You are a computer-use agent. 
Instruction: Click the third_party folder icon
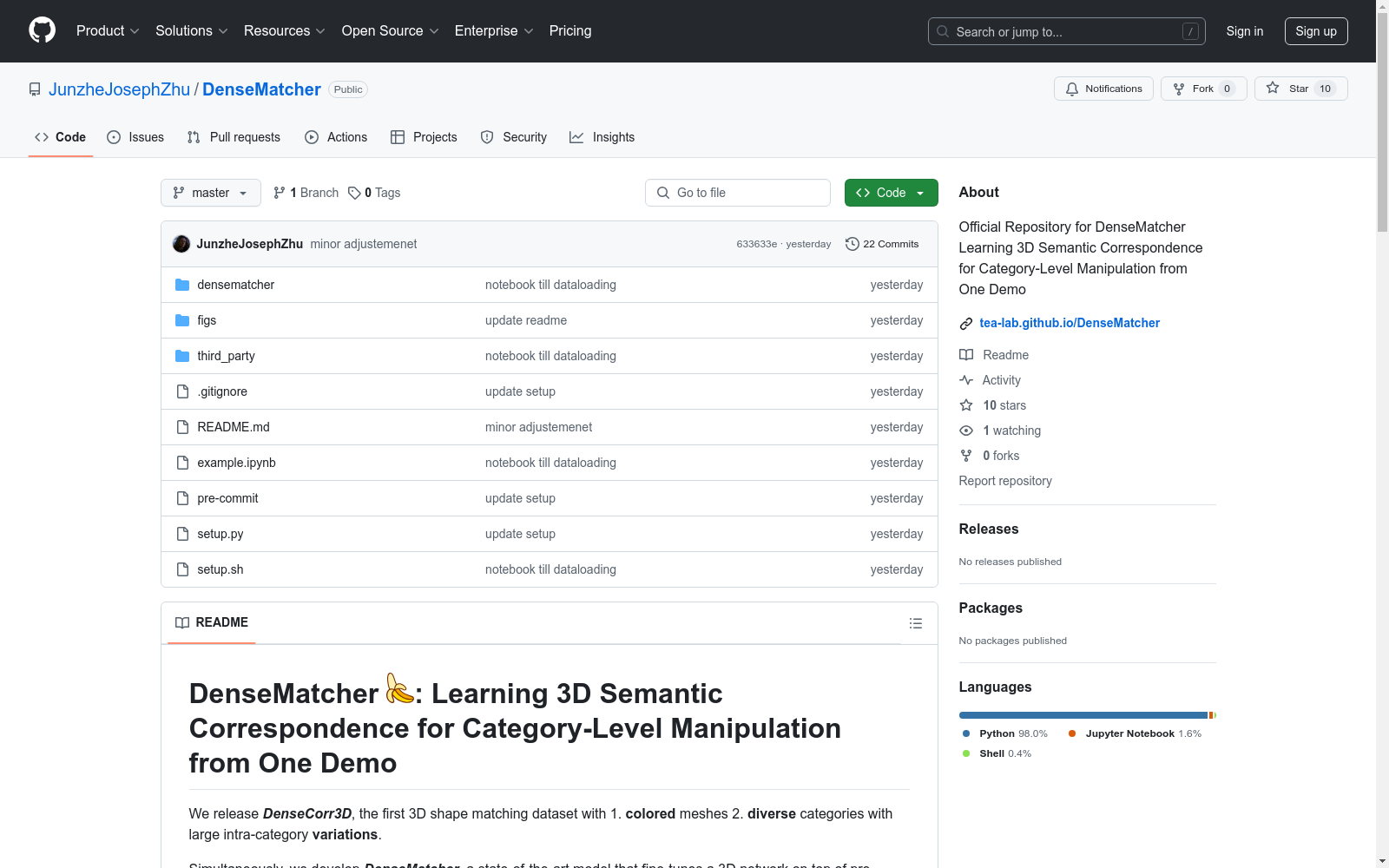tap(182, 356)
